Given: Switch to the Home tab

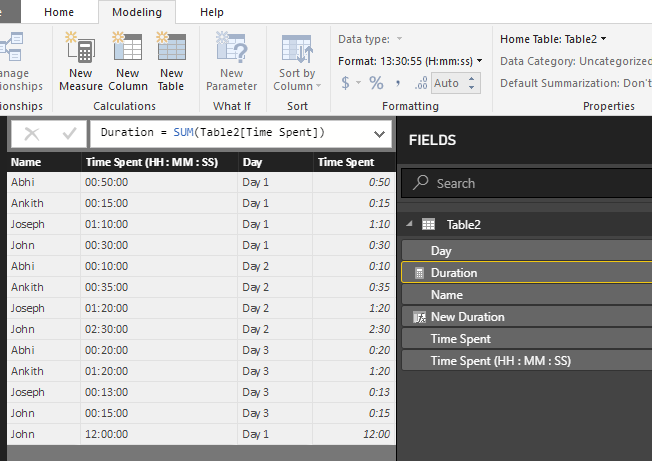Looking at the screenshot, I should pyautogui.click(x=59, y=12).
